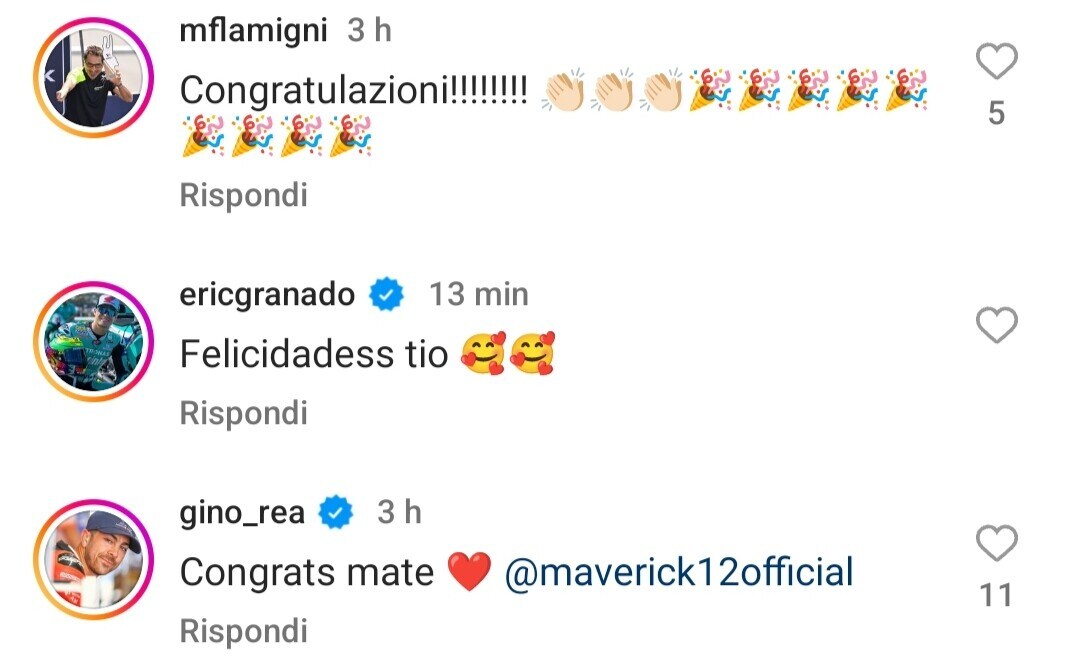Open ericgranado's profile picture
The height and width of the screenshot is (668, 1080).
pos(93,341)
